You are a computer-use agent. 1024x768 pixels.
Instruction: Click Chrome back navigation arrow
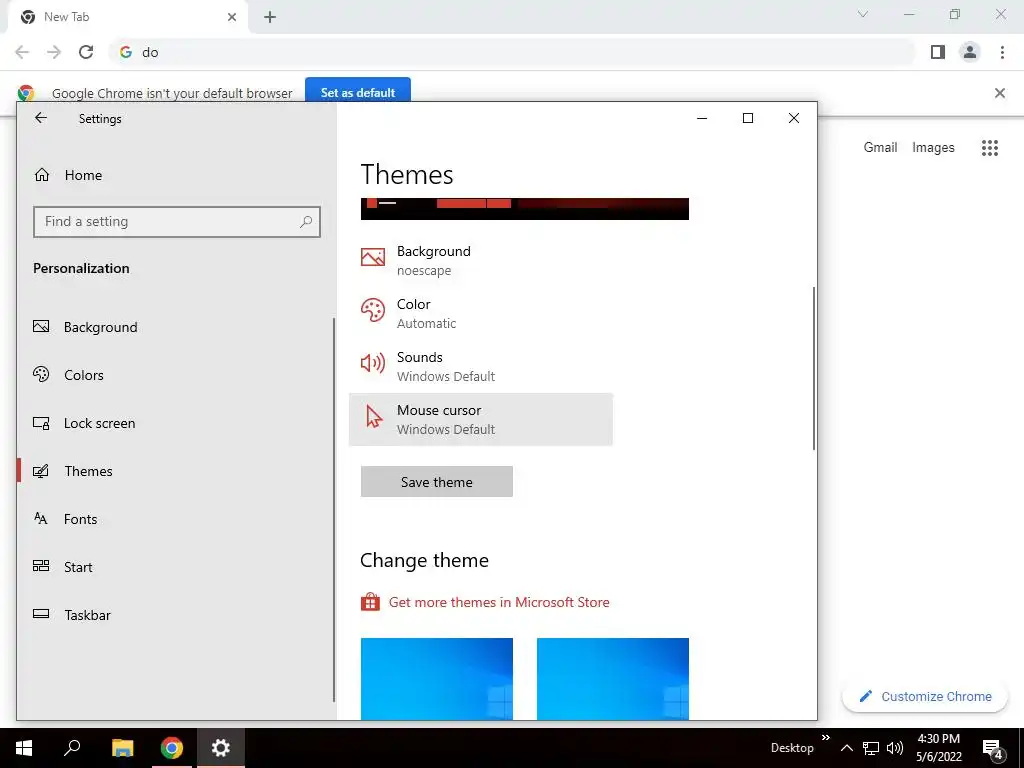(x=22, y=52)
